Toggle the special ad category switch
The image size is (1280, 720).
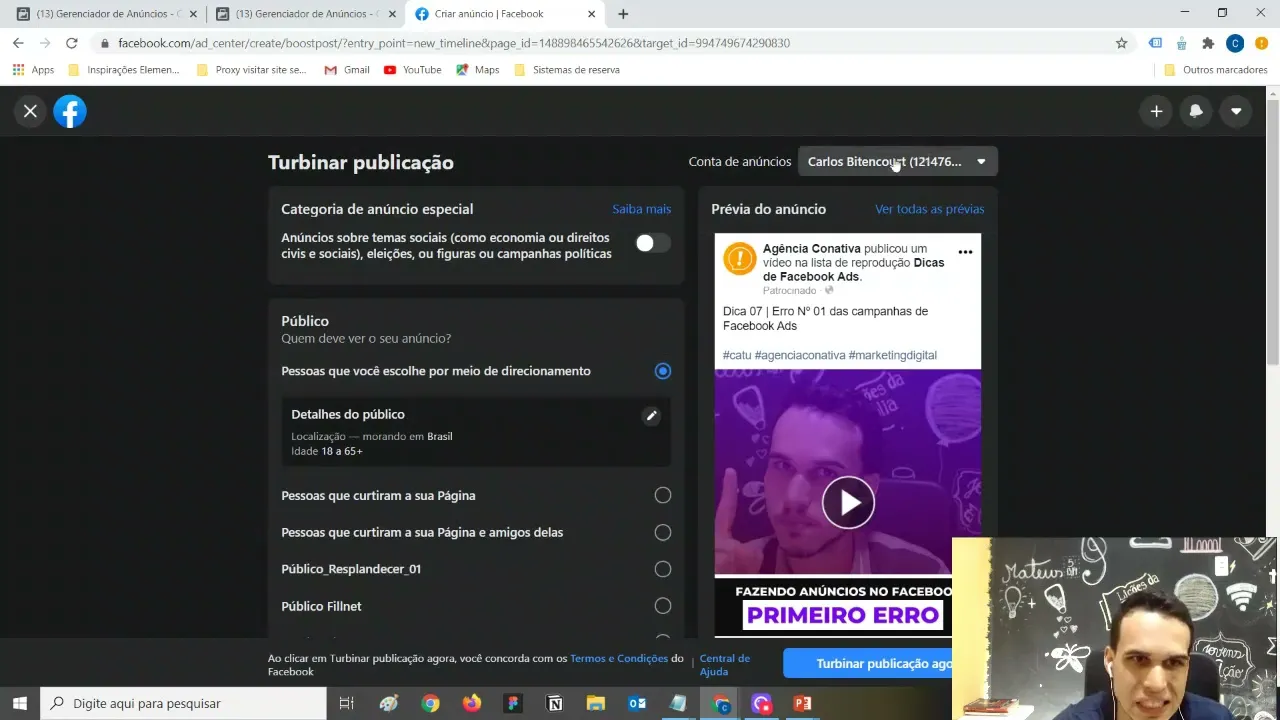point(653,243)
